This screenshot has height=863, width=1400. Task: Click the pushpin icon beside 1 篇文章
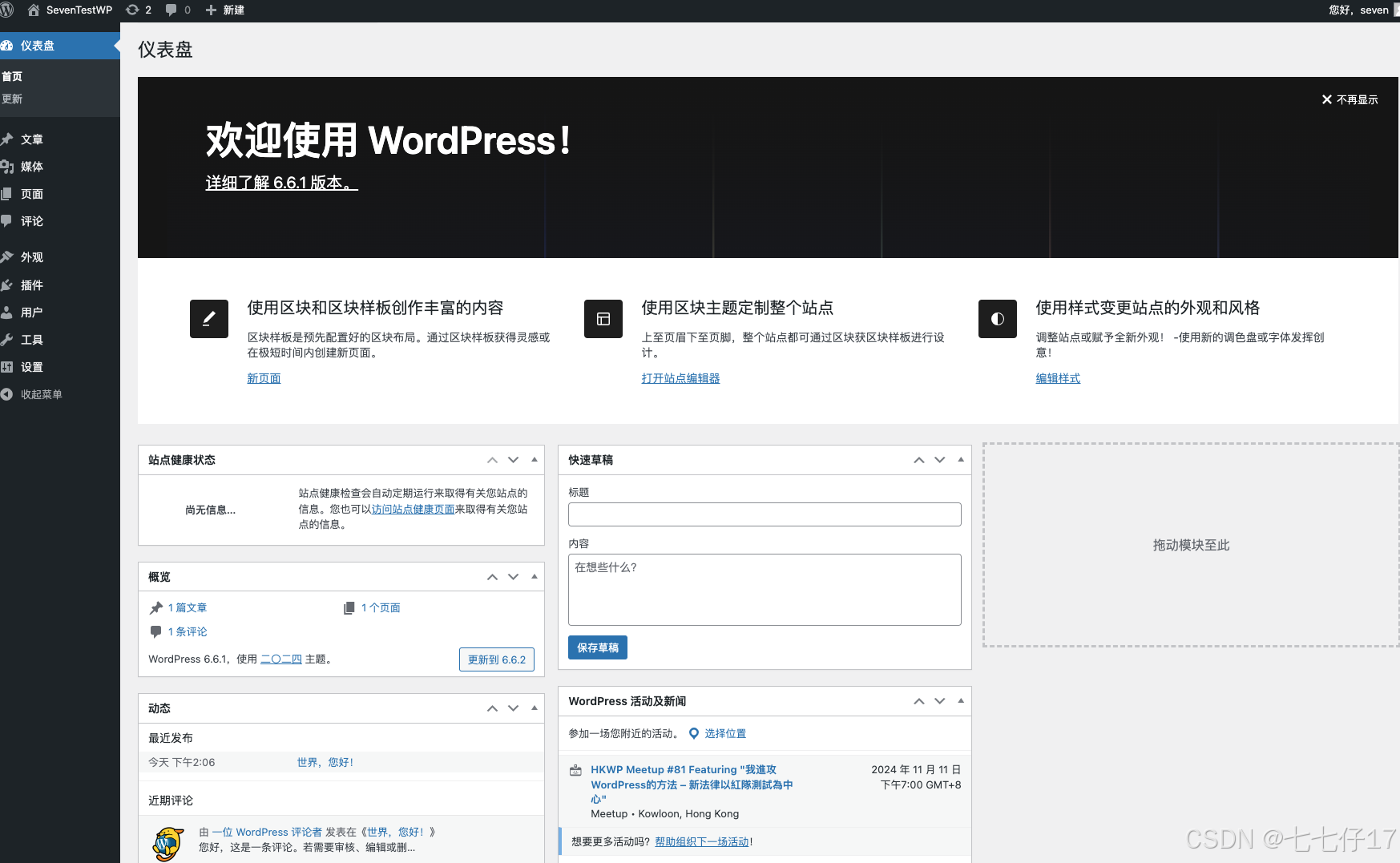pyautogui.click(x=156, y=607)
